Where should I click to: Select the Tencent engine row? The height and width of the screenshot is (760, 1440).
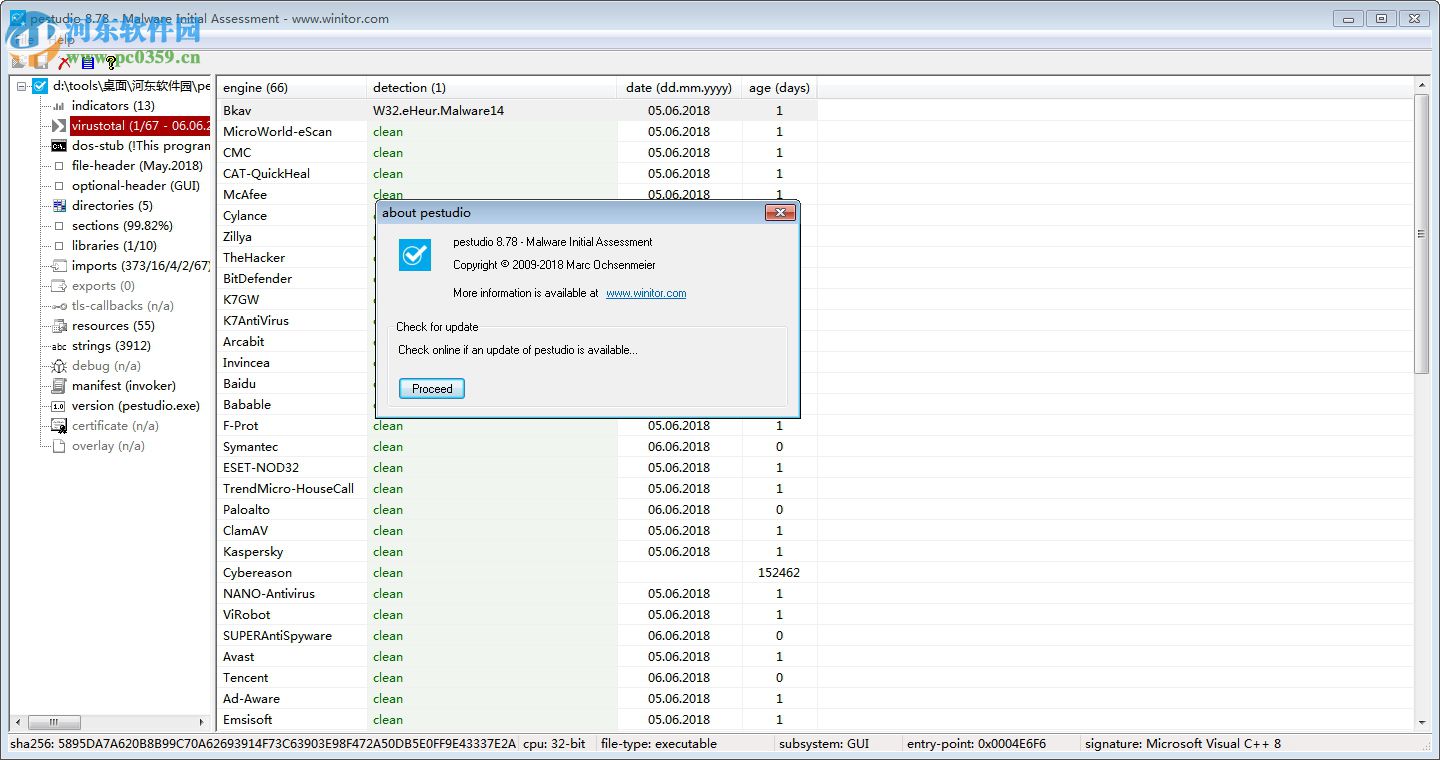(x=517, y=677)
